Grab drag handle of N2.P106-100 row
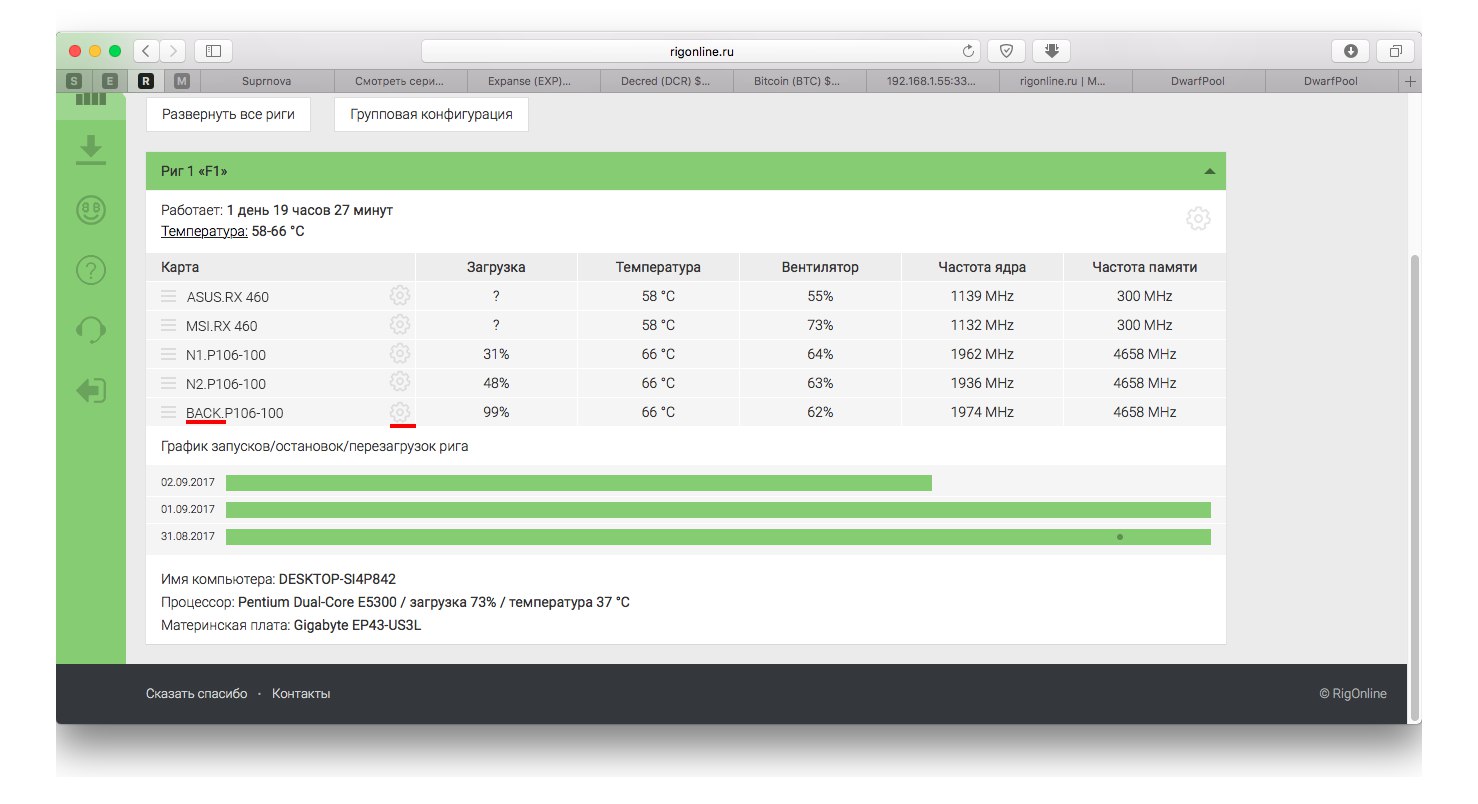This screenshot has height=804, width=1478. point(168,383)
